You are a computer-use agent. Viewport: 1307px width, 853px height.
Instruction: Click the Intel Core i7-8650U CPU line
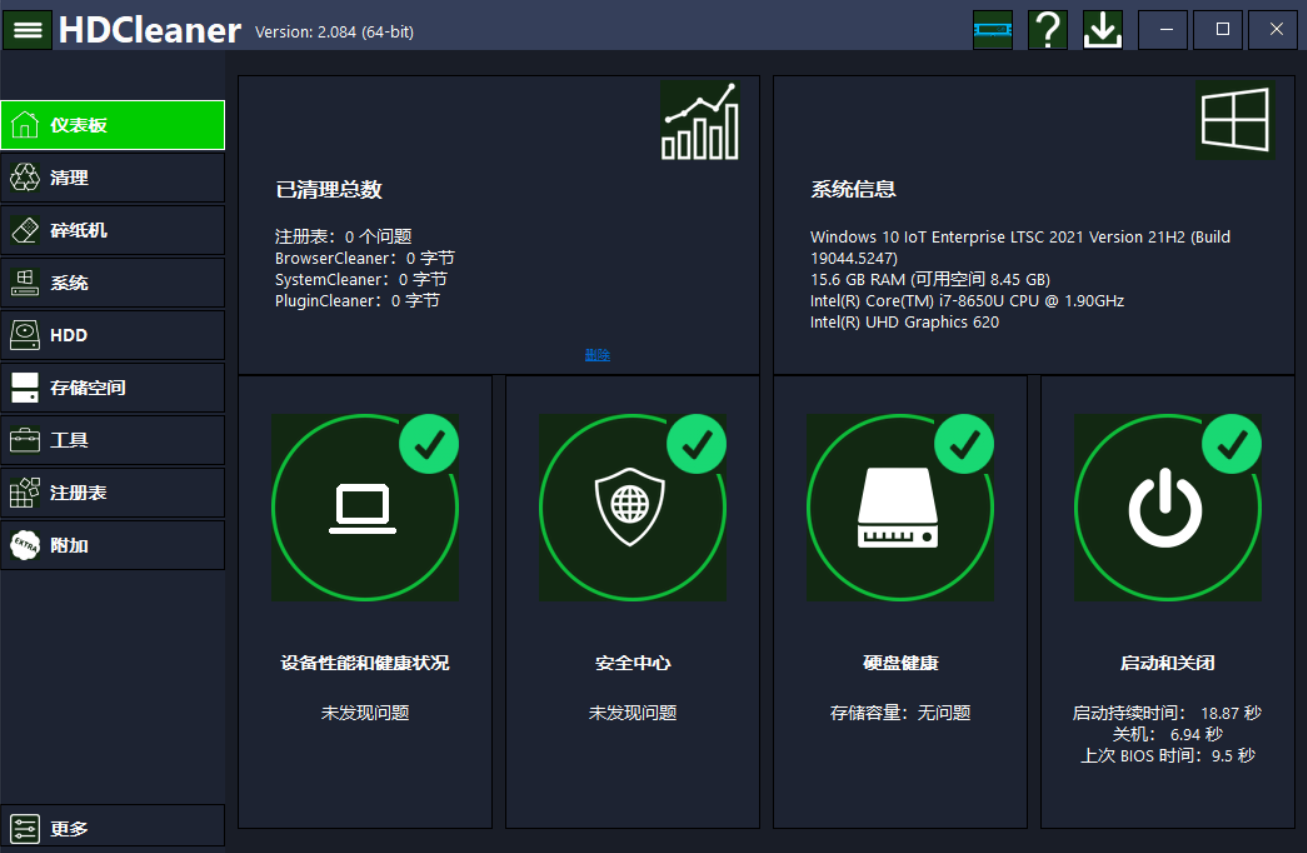[967, 301]
